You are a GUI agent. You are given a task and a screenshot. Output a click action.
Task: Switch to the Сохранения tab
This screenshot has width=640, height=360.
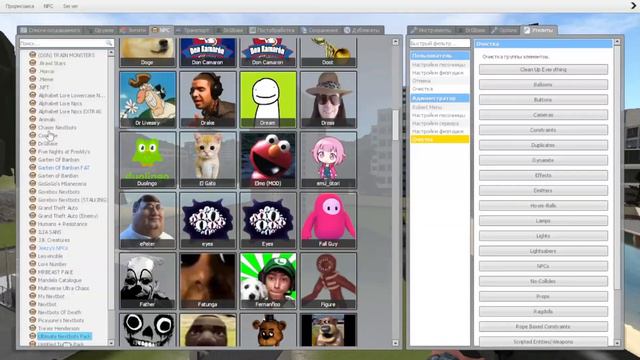point(320,30)
